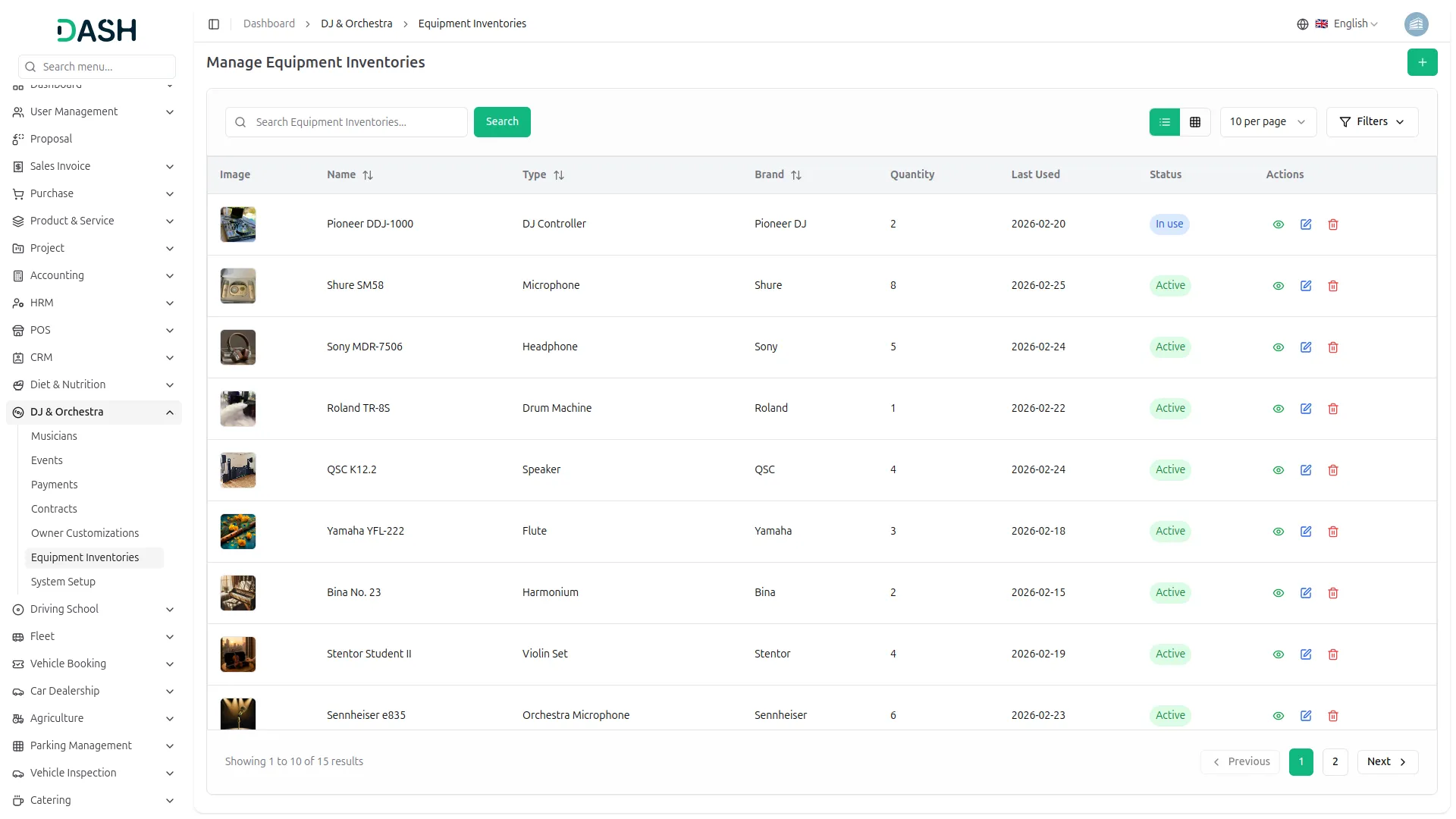Click the green add inventory plus button
Screen dimensions: 1456x819
pyautogui.click(x=1422, y=62)
